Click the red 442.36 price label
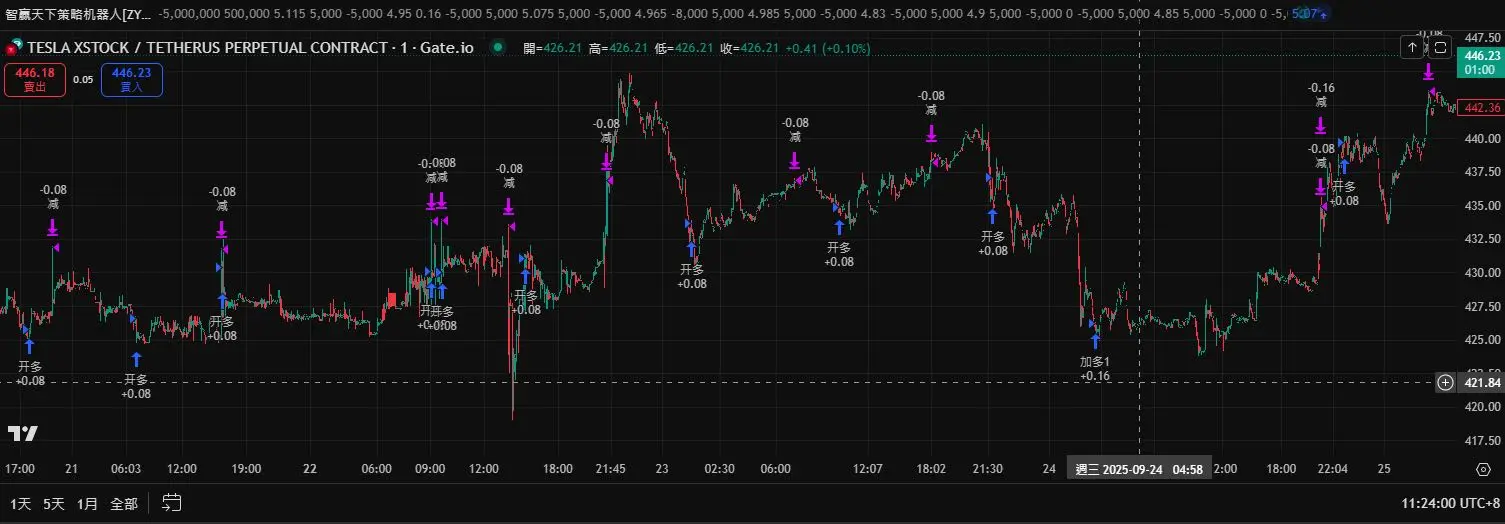 pyautogui.click(x=1481, y=108)
